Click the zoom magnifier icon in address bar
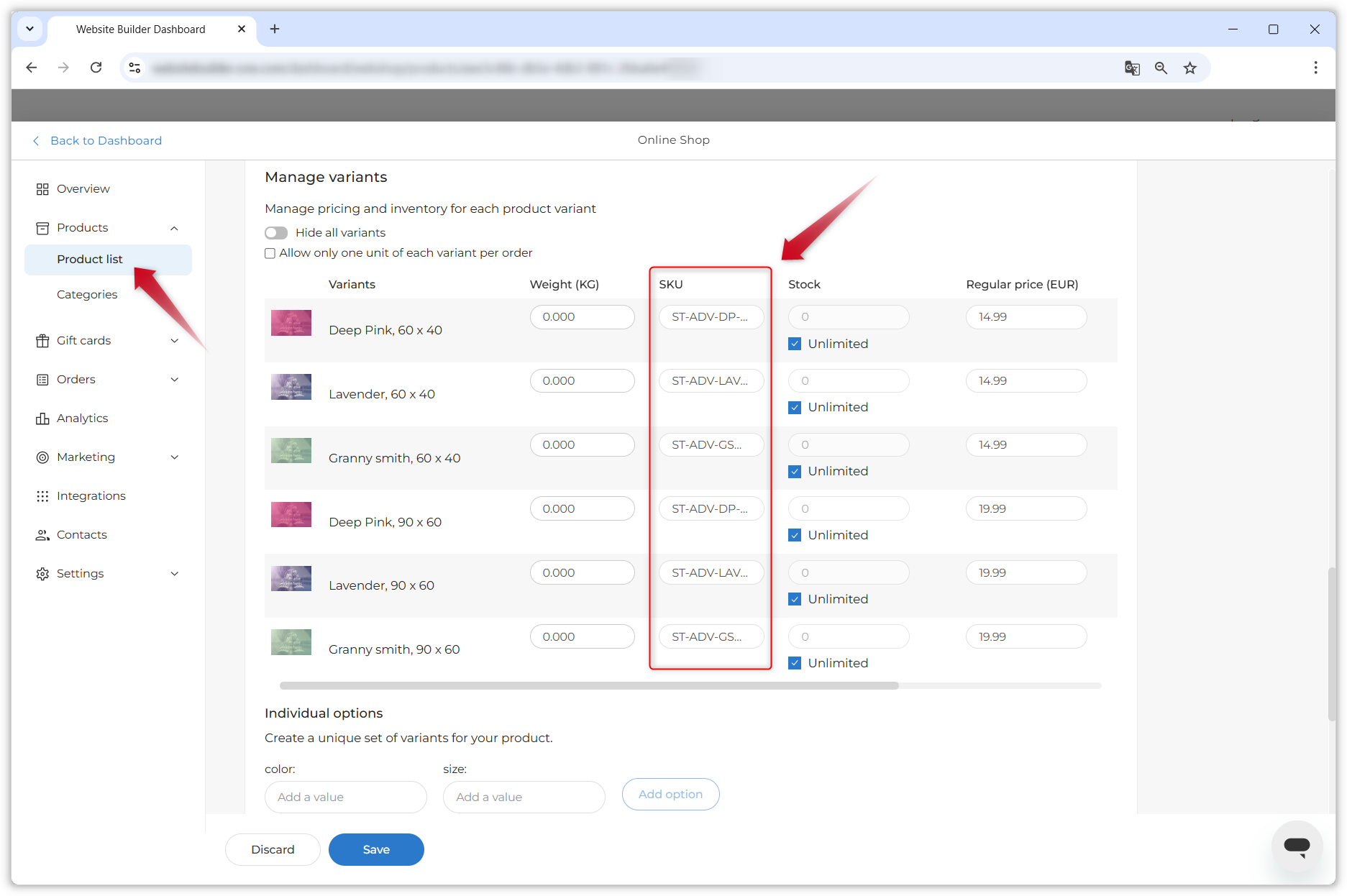1347x896 pixels. [x=1161, y=68]
